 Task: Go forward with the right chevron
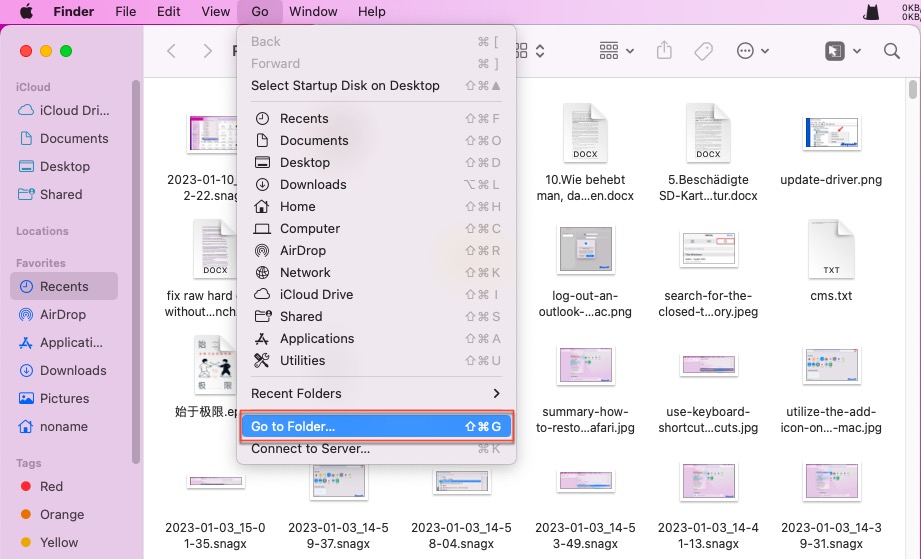207,51
